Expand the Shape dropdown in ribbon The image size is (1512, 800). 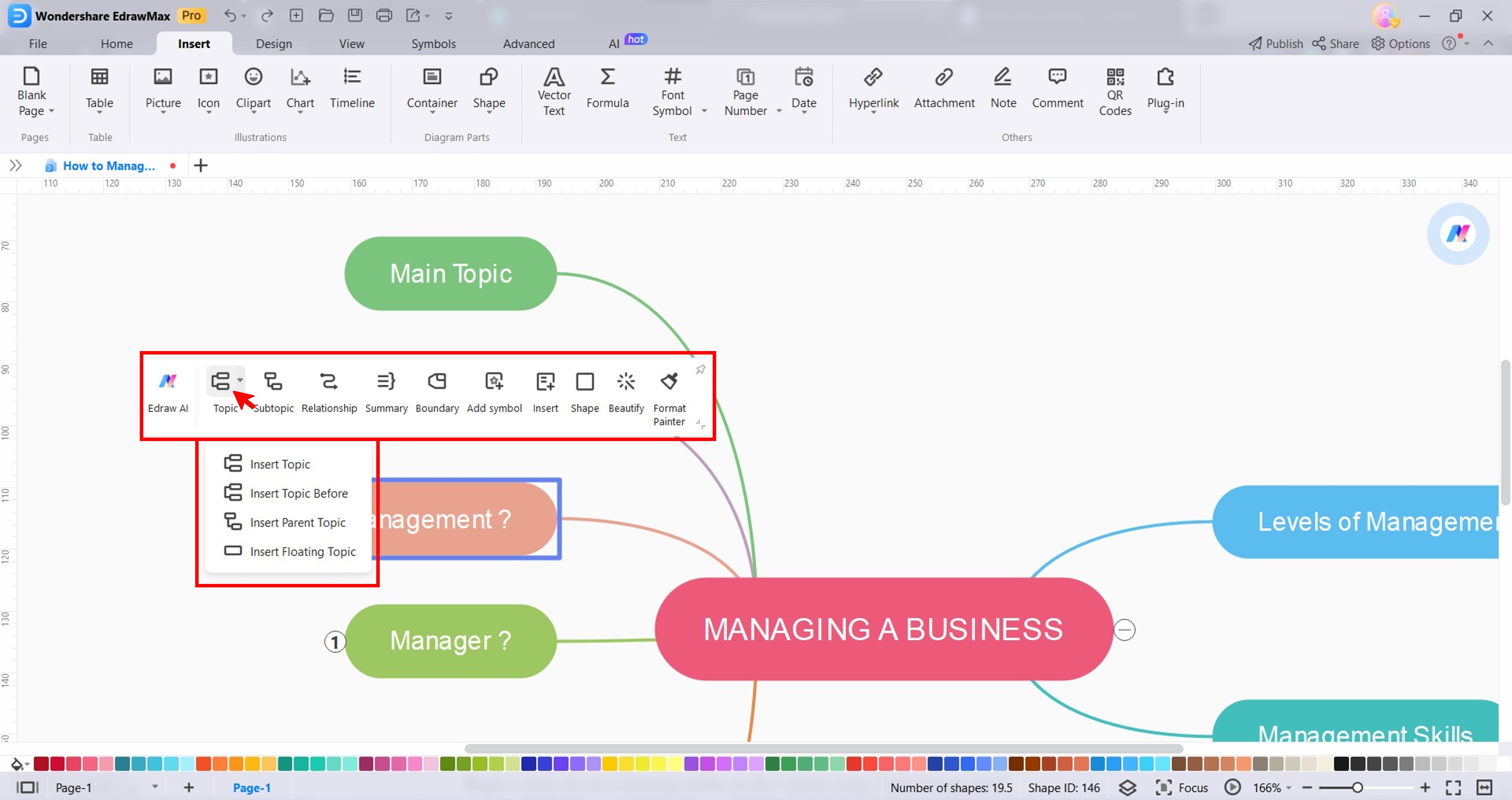(x=489, y=112)
